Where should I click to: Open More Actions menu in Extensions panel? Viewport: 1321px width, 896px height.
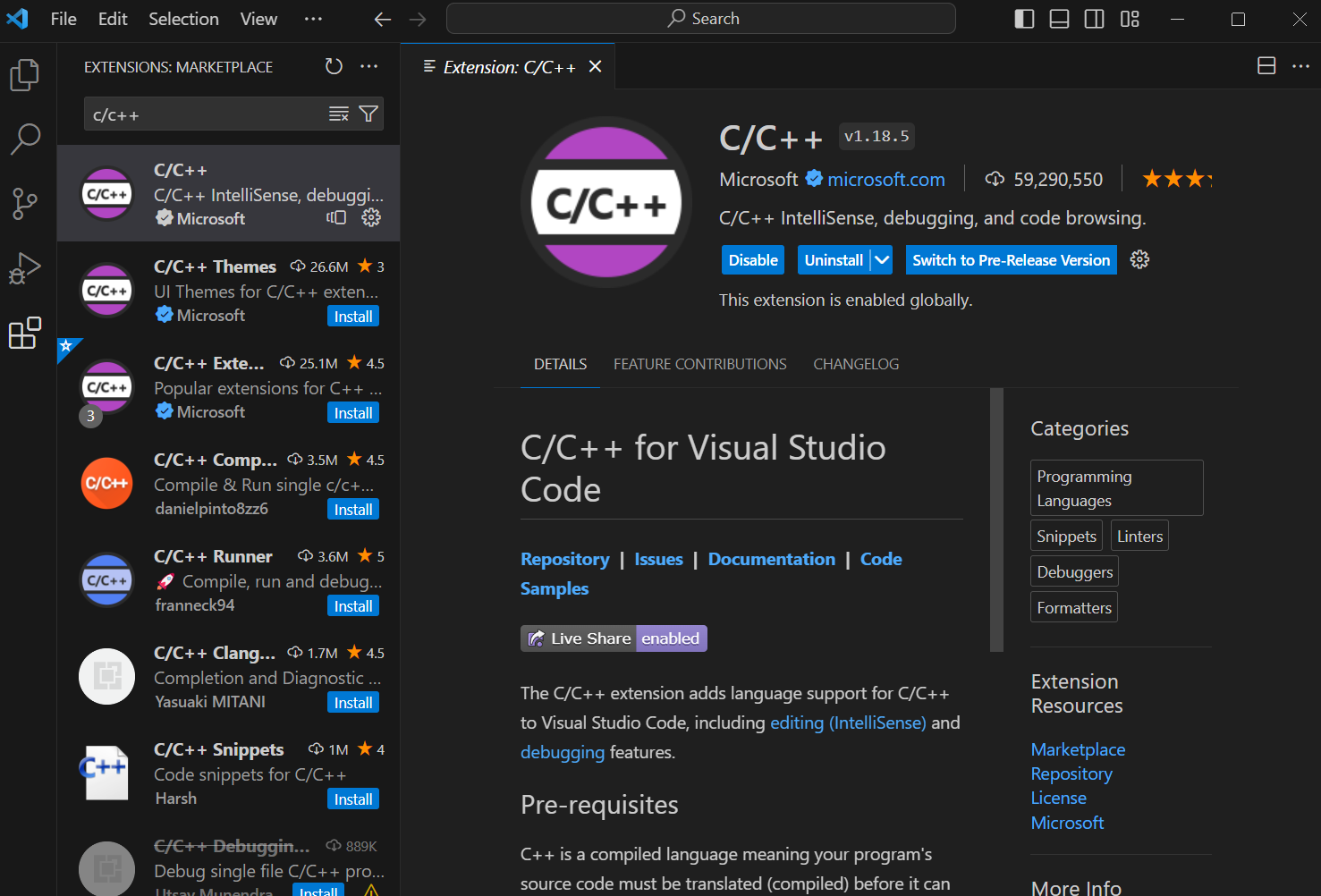coord(369,66)
